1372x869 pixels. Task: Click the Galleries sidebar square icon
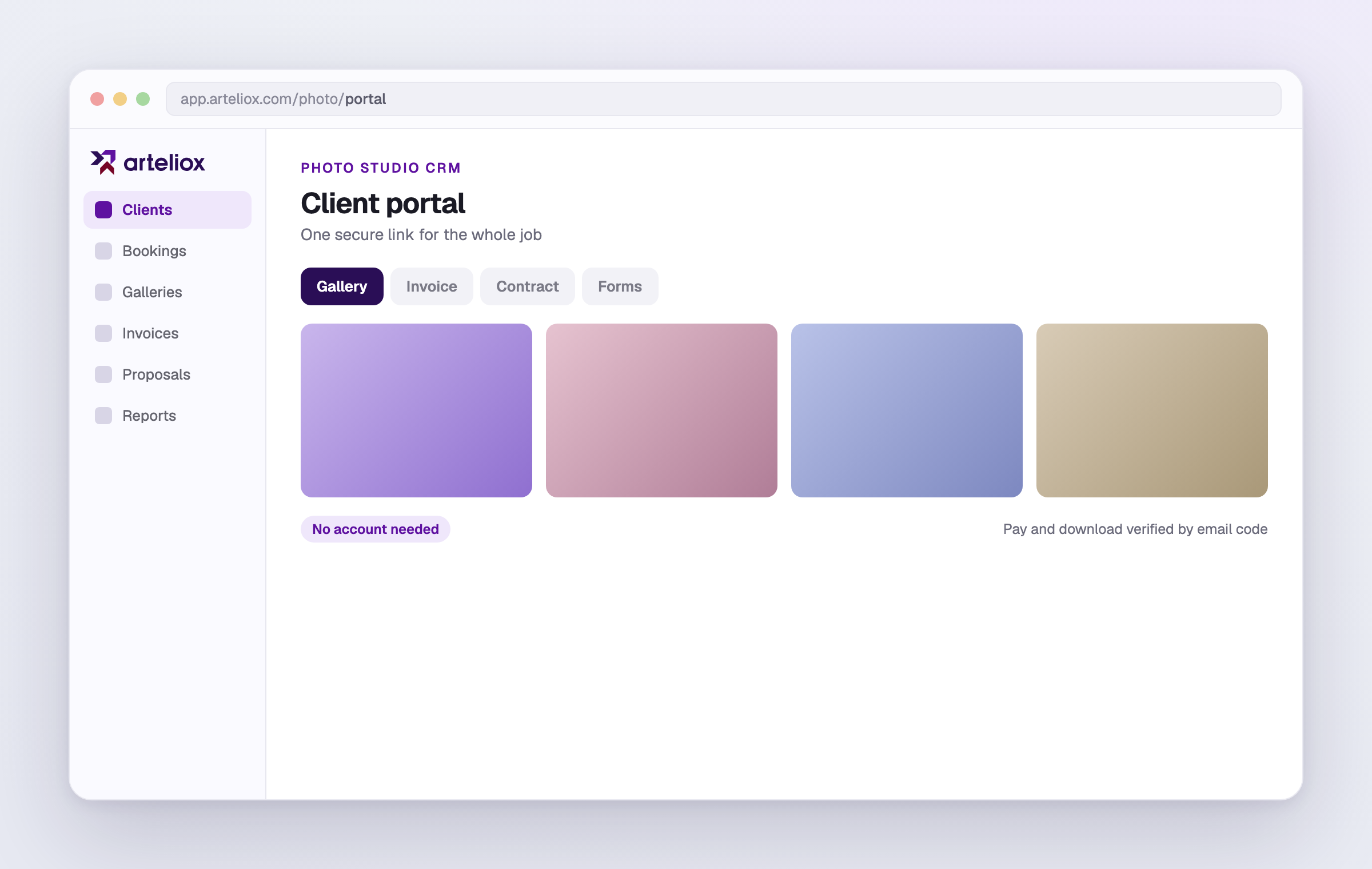(103, 292)
